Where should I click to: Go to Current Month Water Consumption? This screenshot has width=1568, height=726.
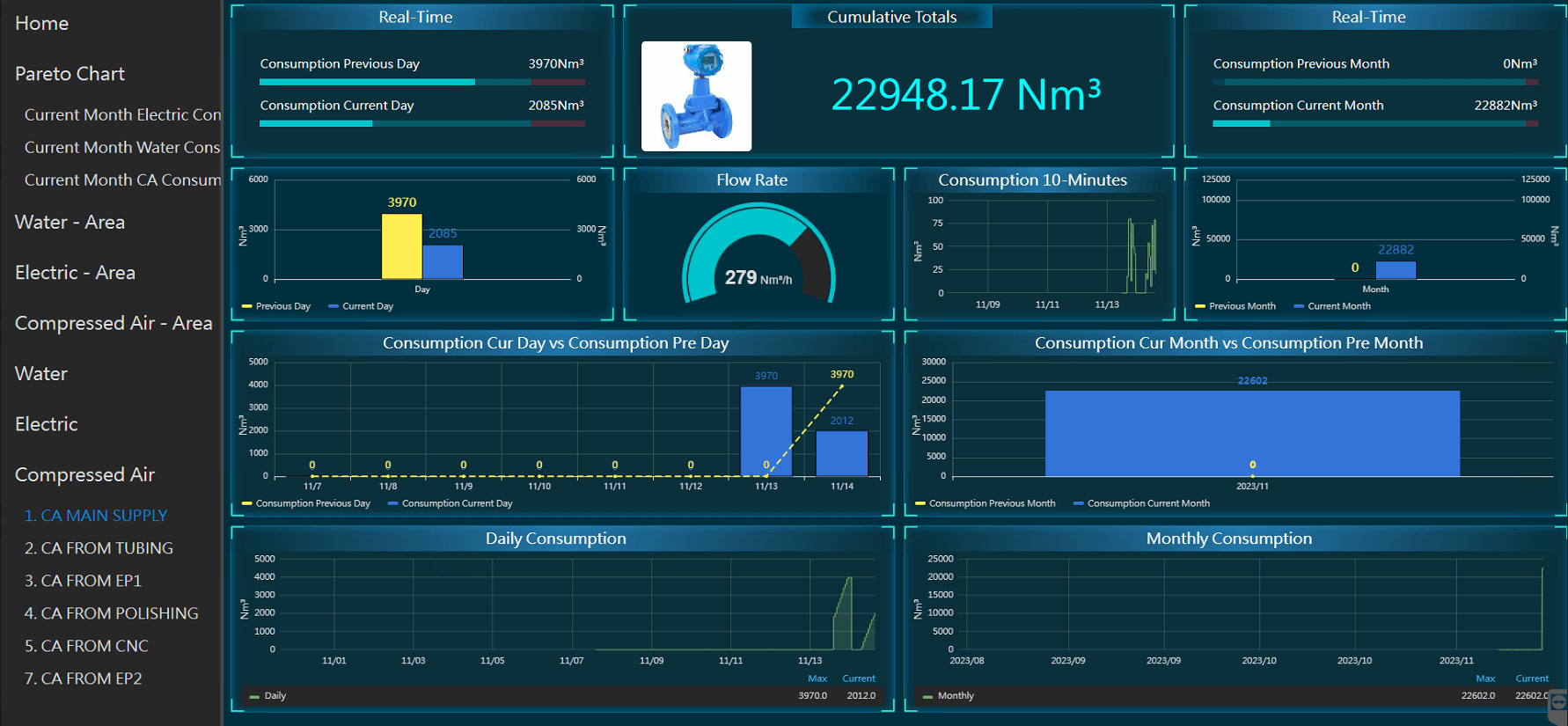[121, 147]
